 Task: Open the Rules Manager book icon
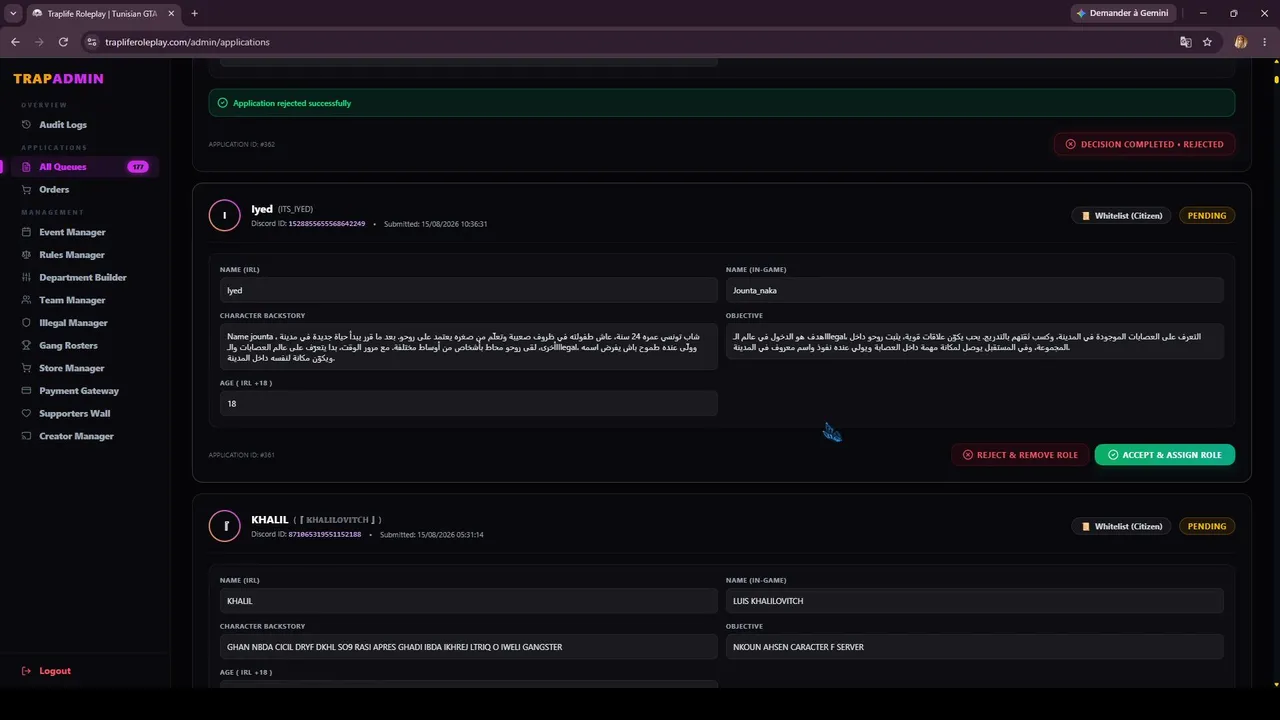point(27,255)
